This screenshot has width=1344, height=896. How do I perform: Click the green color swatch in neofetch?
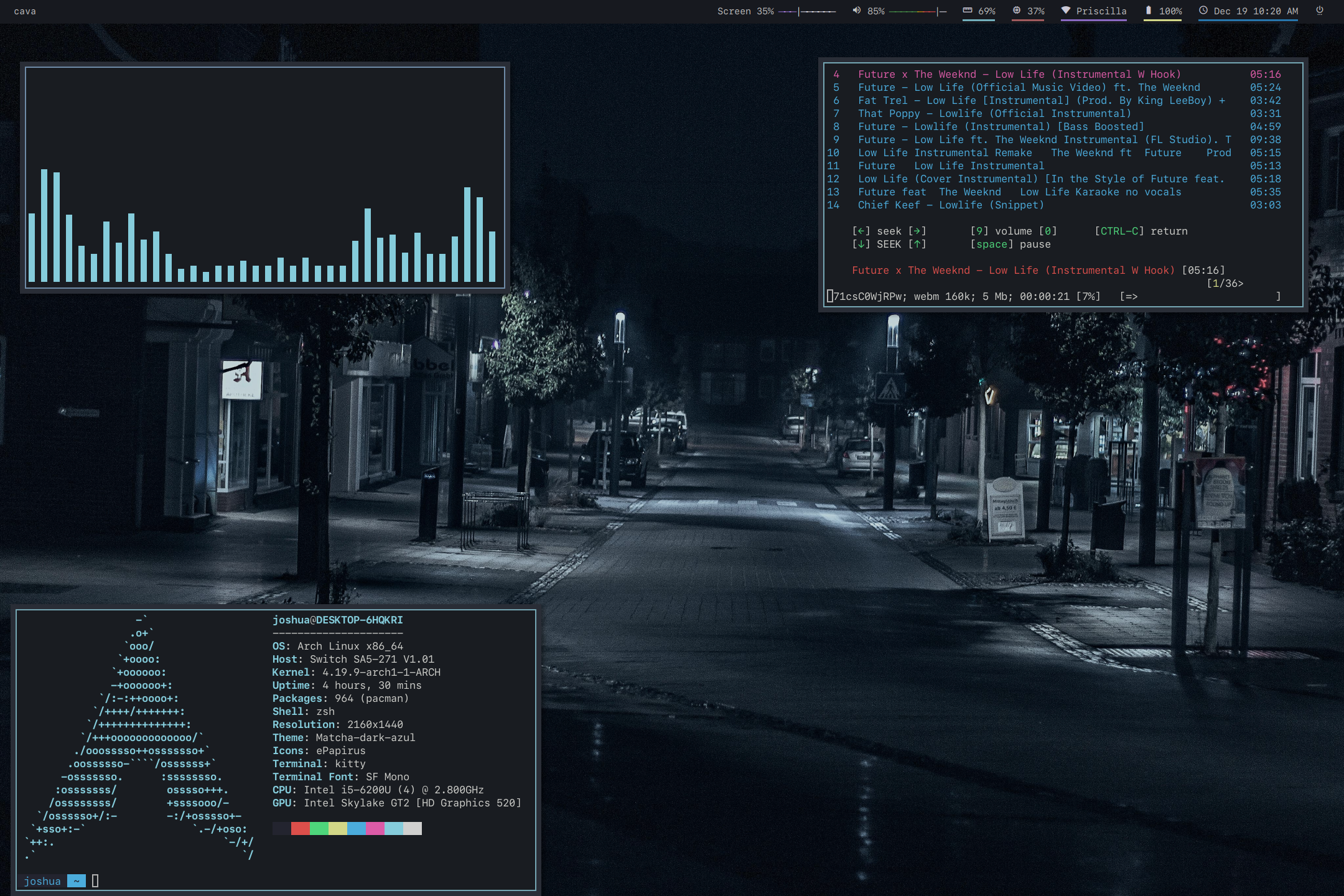coord(319,828)
